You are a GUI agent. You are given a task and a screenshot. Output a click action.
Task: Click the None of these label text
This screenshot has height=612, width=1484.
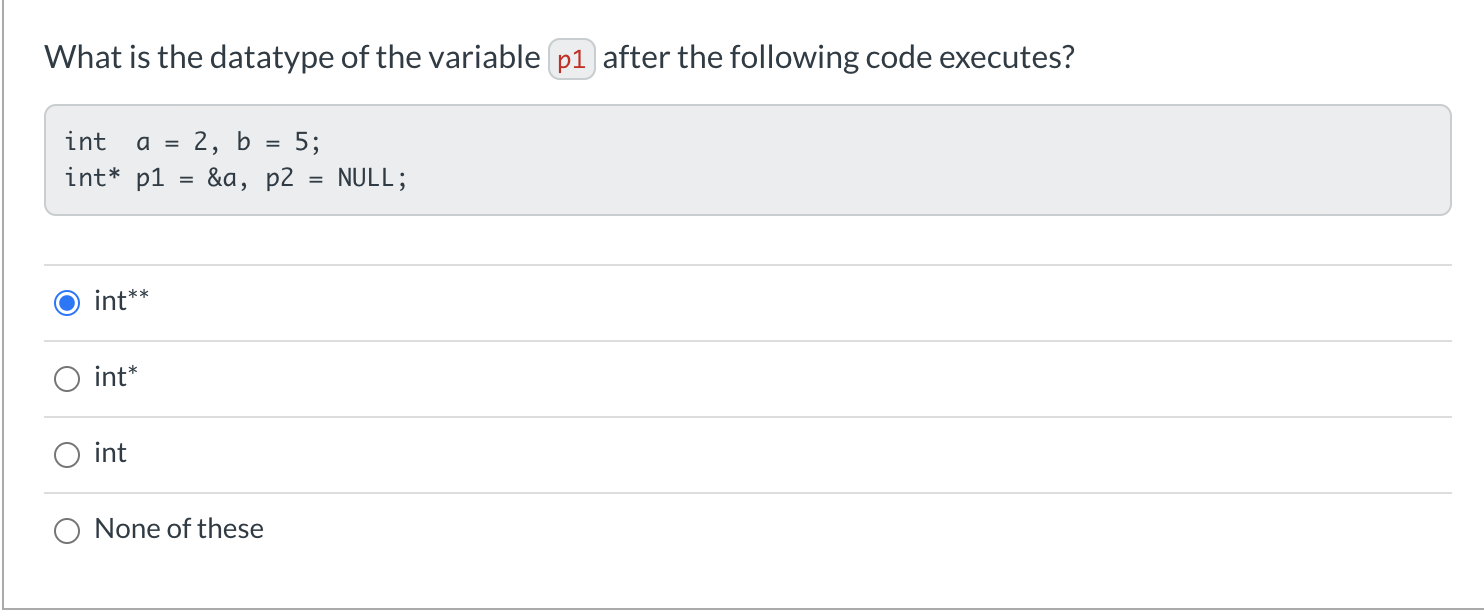tap(179, 529)
